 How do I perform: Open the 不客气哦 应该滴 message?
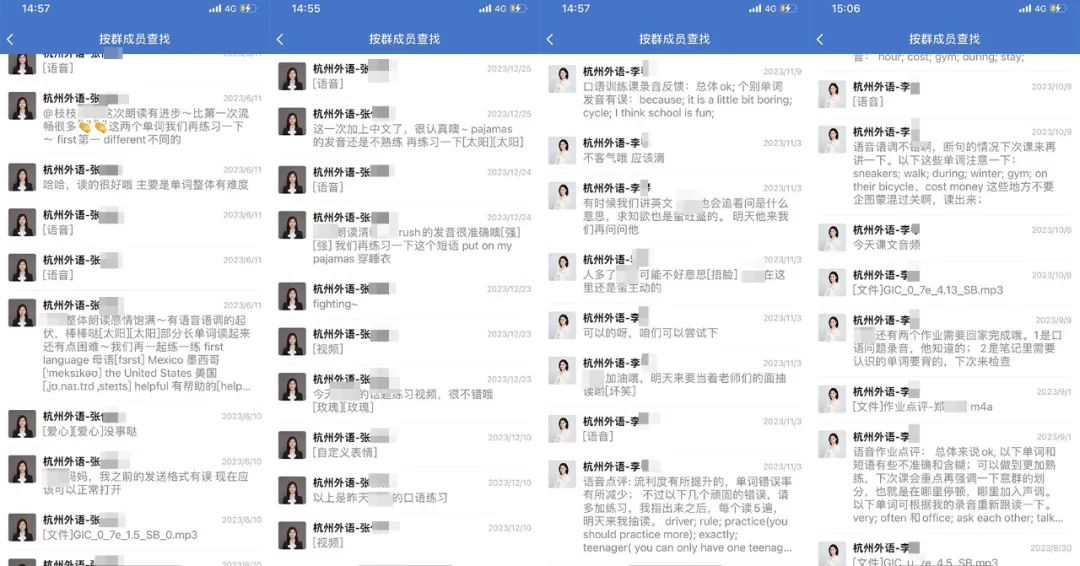[x=675, y=150]
